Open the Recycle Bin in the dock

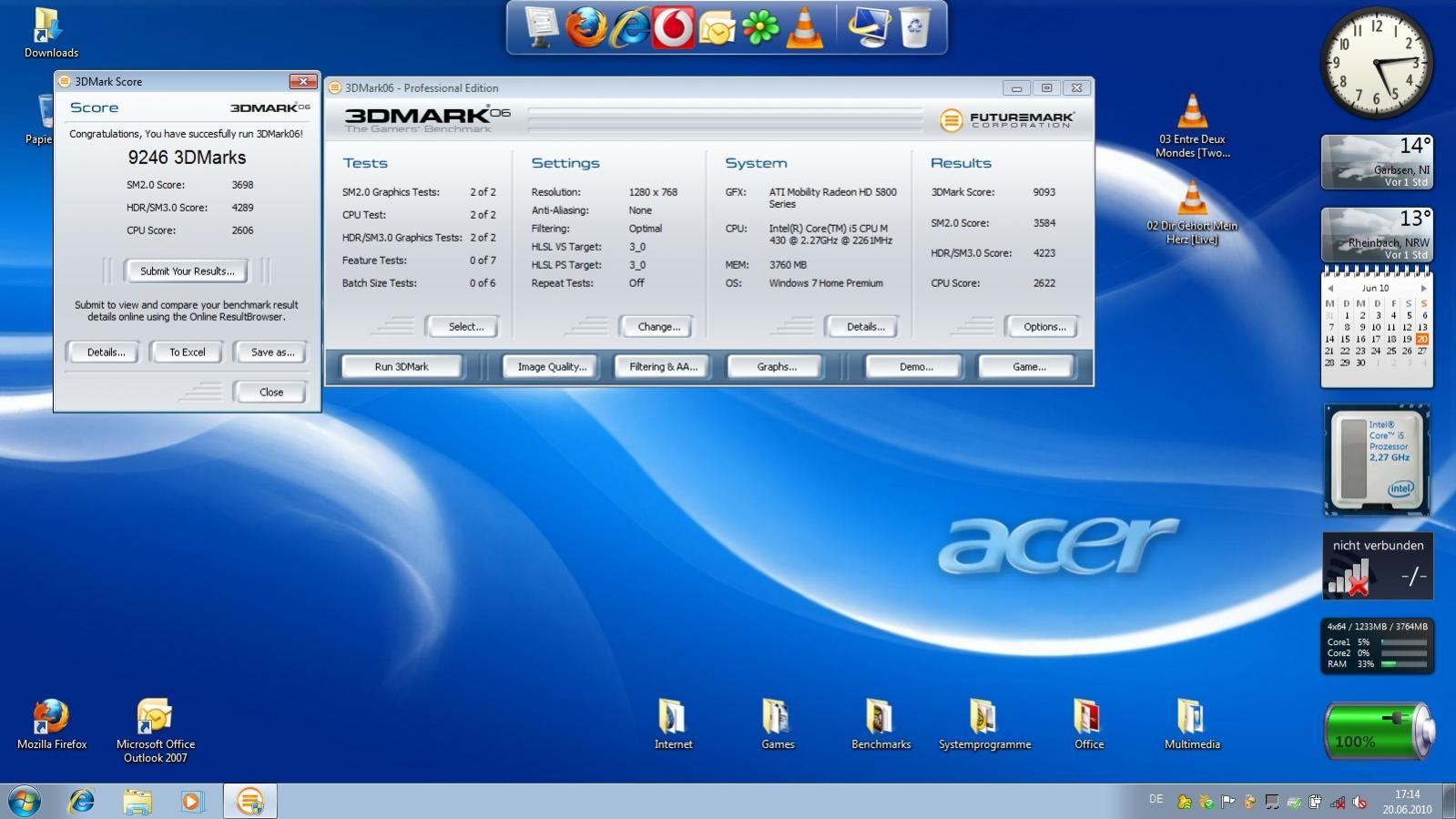(x=915, y=27)
